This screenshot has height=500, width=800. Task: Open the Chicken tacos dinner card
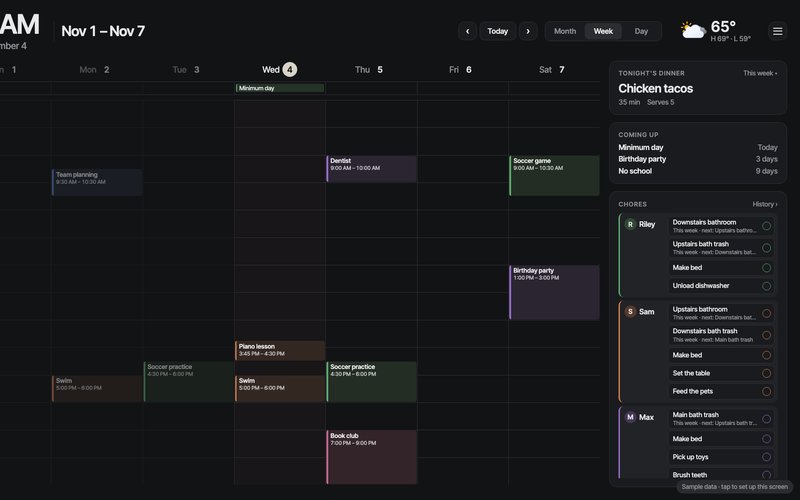click(698, 88)
